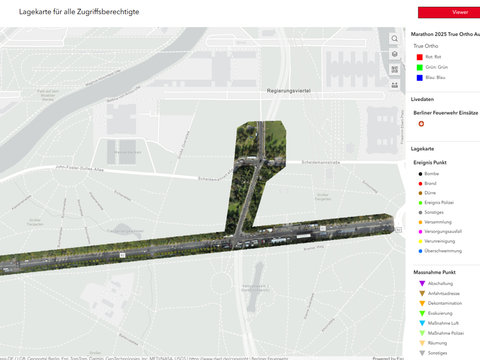Click the John-Foster-Dulles-Allee street label

pyautogui.click(x=79, y=168)
